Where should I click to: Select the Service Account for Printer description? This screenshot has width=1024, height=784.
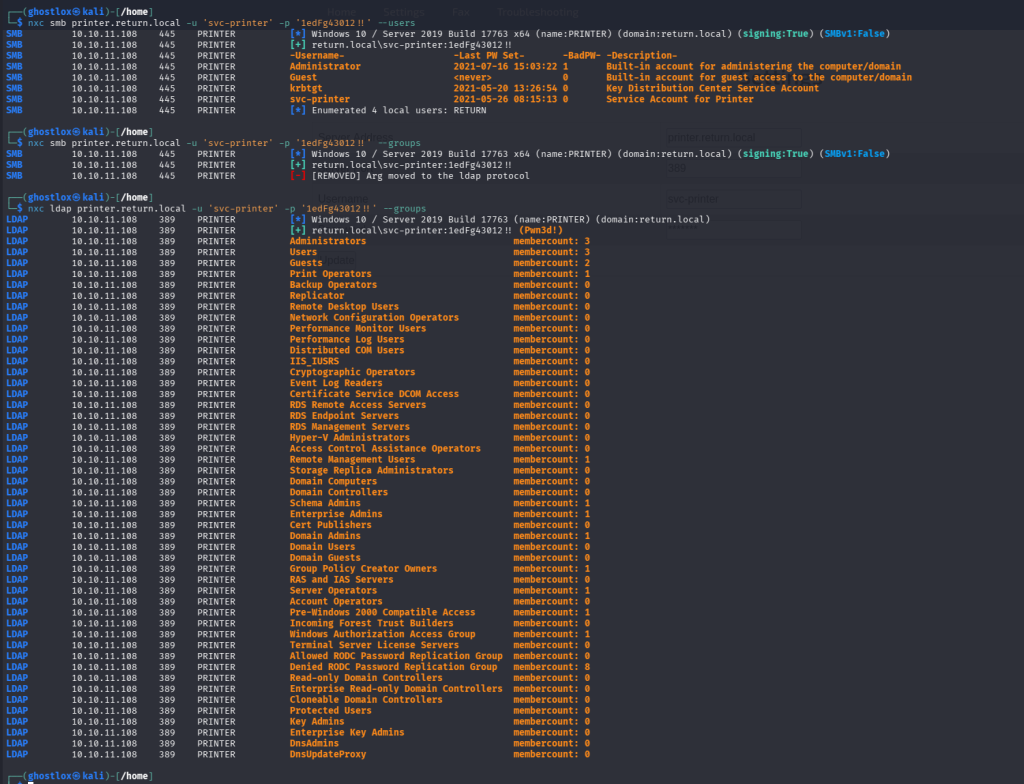679,99
